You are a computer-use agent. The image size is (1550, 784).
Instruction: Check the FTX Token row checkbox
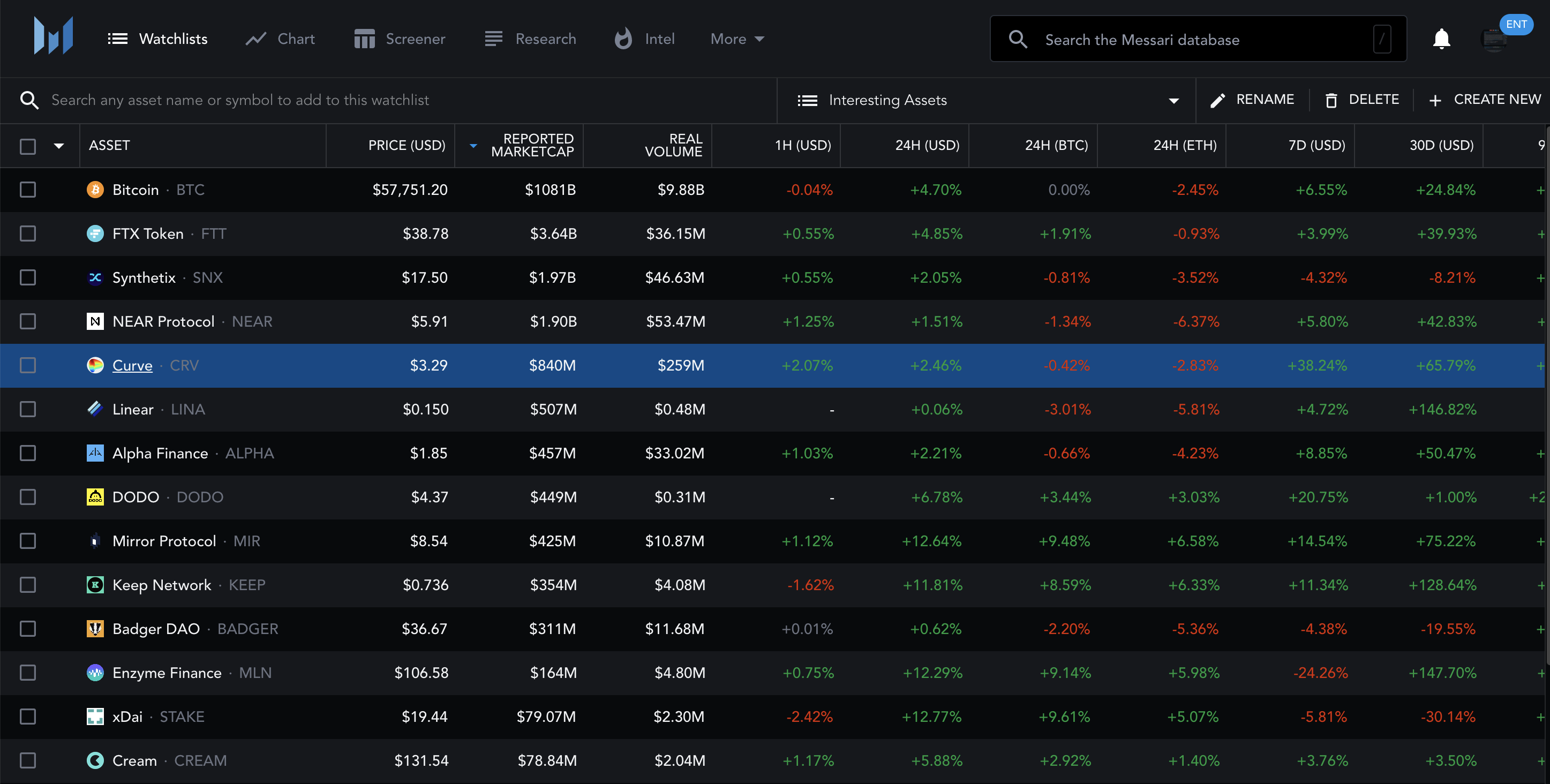pyautogui.click(x=28, y=233)
